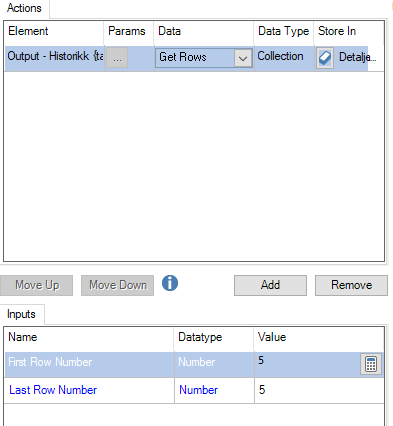Click the Number datatype of First Row Number

[214, 364]
